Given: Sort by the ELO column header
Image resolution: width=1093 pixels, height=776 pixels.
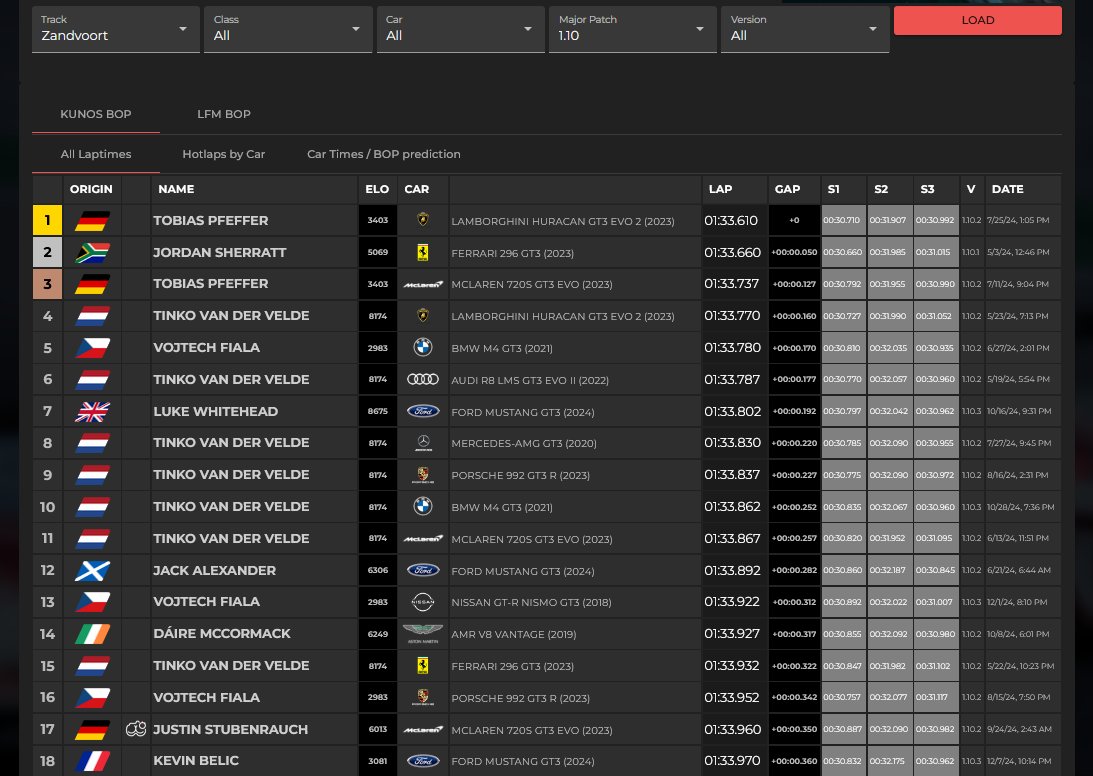Looking at the screenshot, I should pyautogui.click(x=377, y=189).
